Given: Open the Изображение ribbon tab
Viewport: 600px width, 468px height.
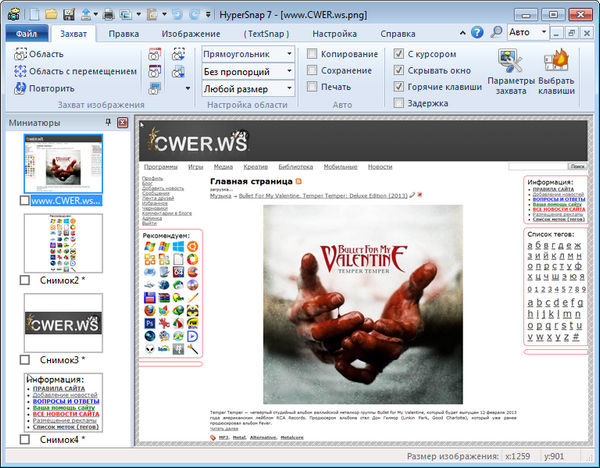Looking at the screenshot, I should click(x=192, y=34).
